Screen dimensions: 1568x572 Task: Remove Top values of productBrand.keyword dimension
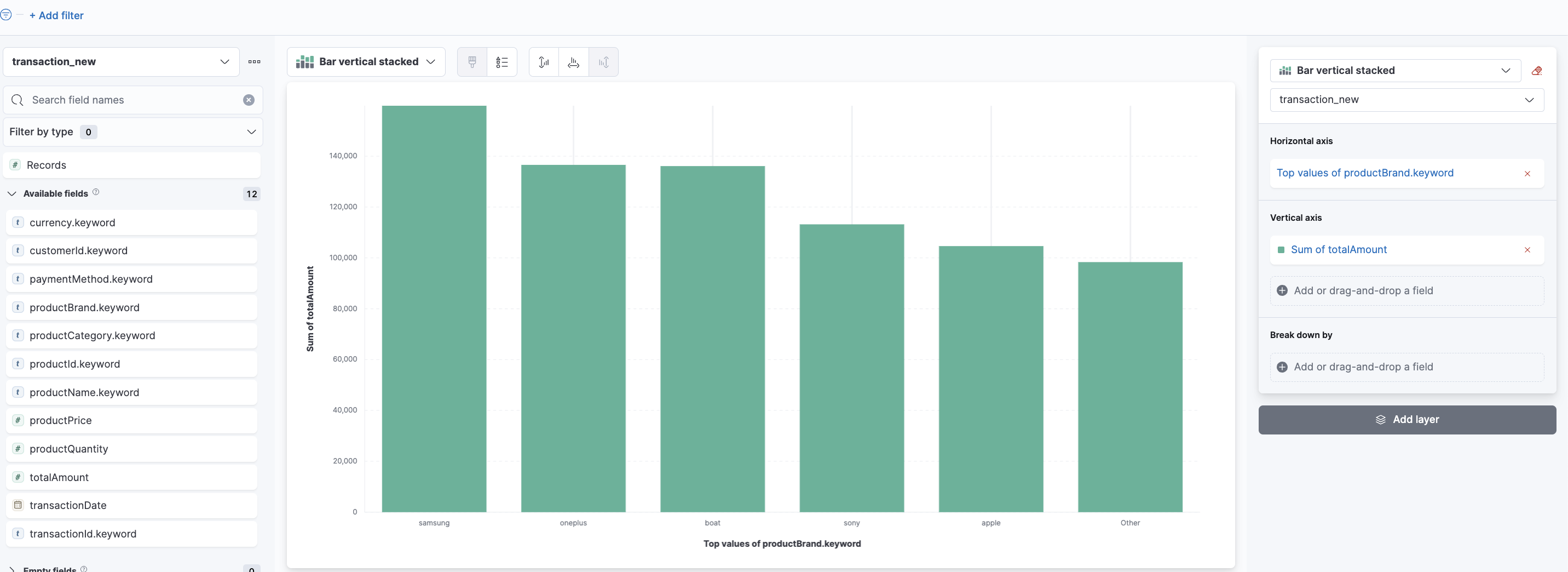(1527, 174)
